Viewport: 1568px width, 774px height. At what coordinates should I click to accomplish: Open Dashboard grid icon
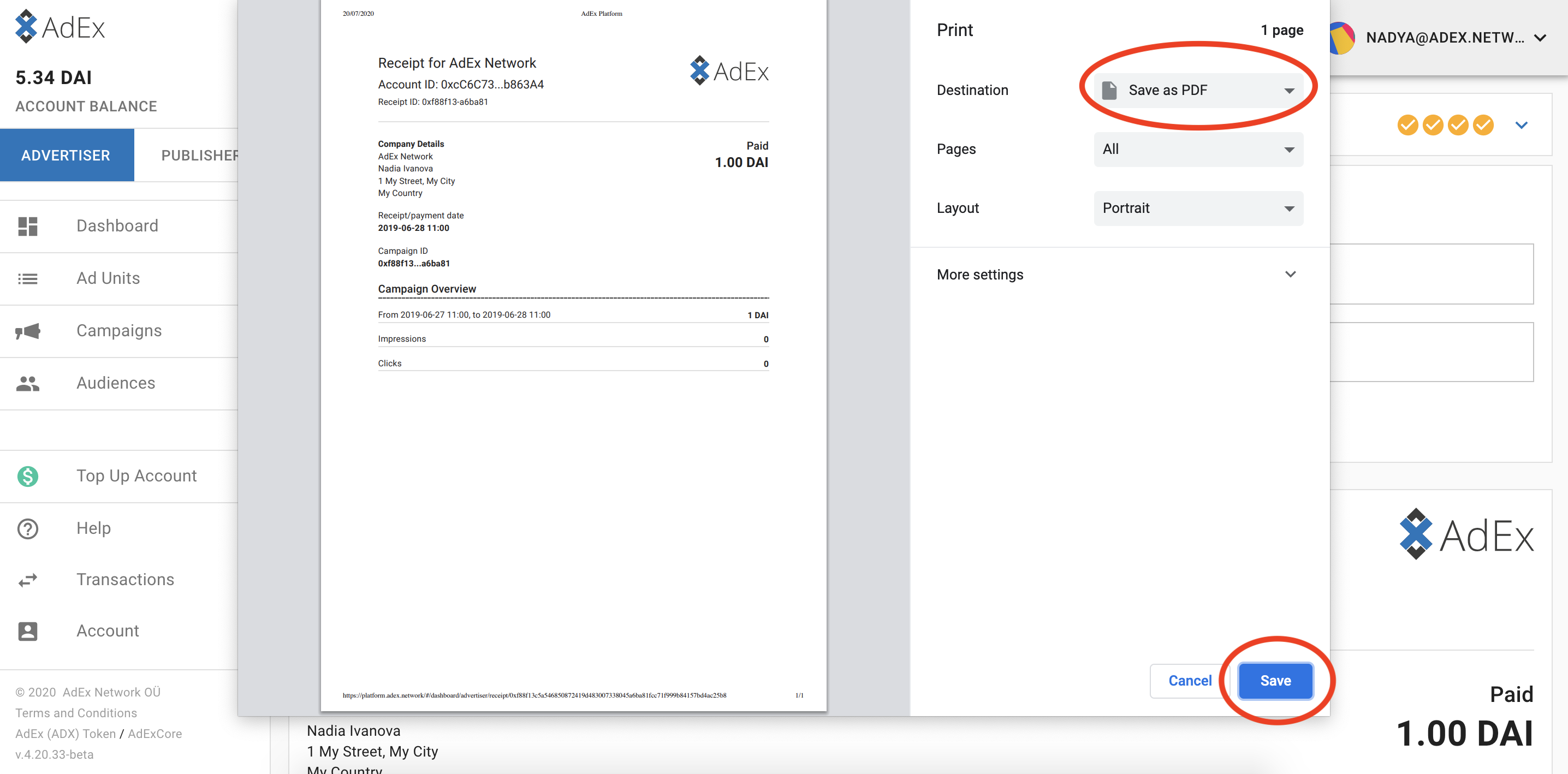pyautogui.click(x=27, y=226)
